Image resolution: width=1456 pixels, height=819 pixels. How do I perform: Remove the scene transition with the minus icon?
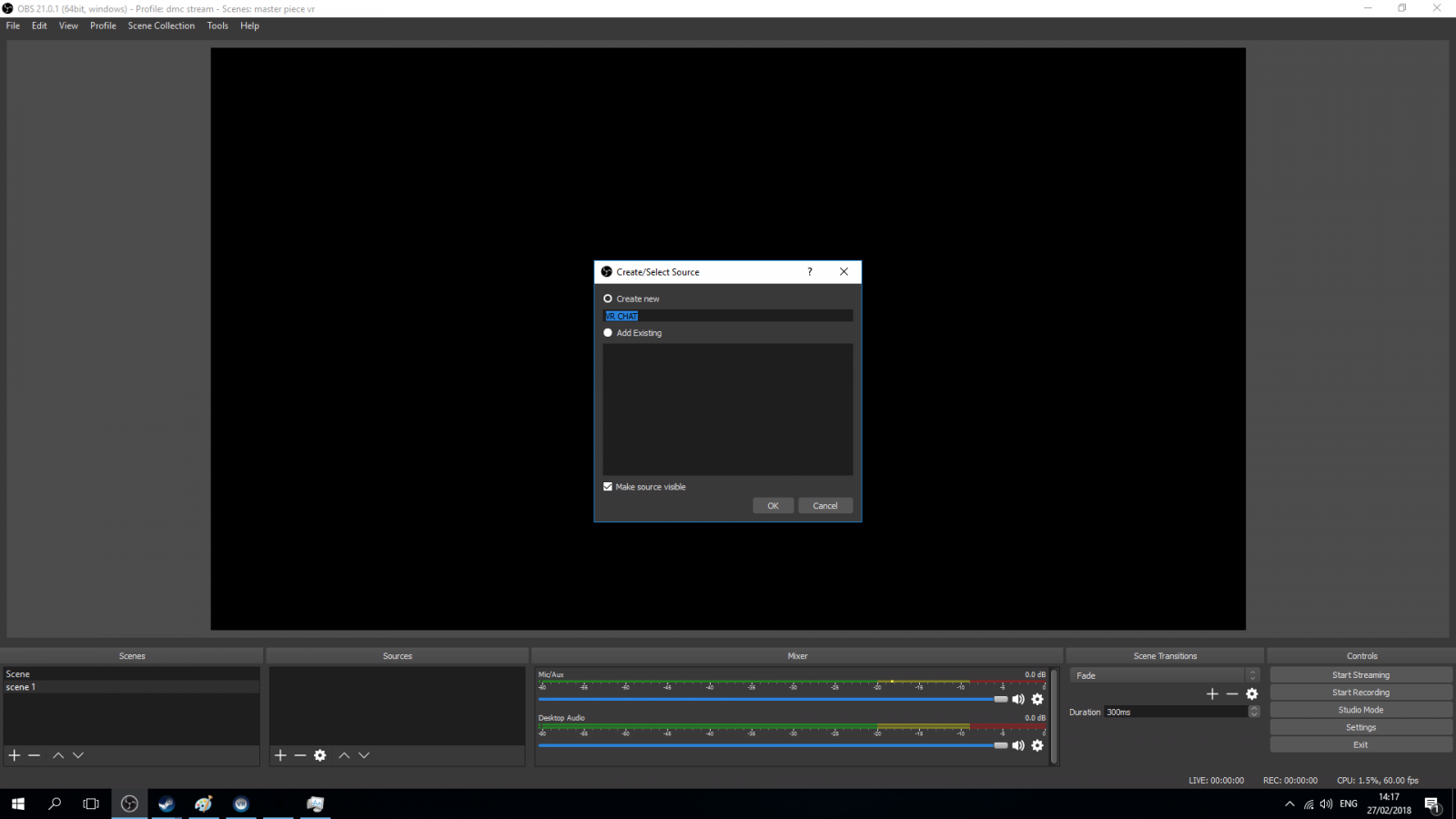click(x=1232, y=693)
